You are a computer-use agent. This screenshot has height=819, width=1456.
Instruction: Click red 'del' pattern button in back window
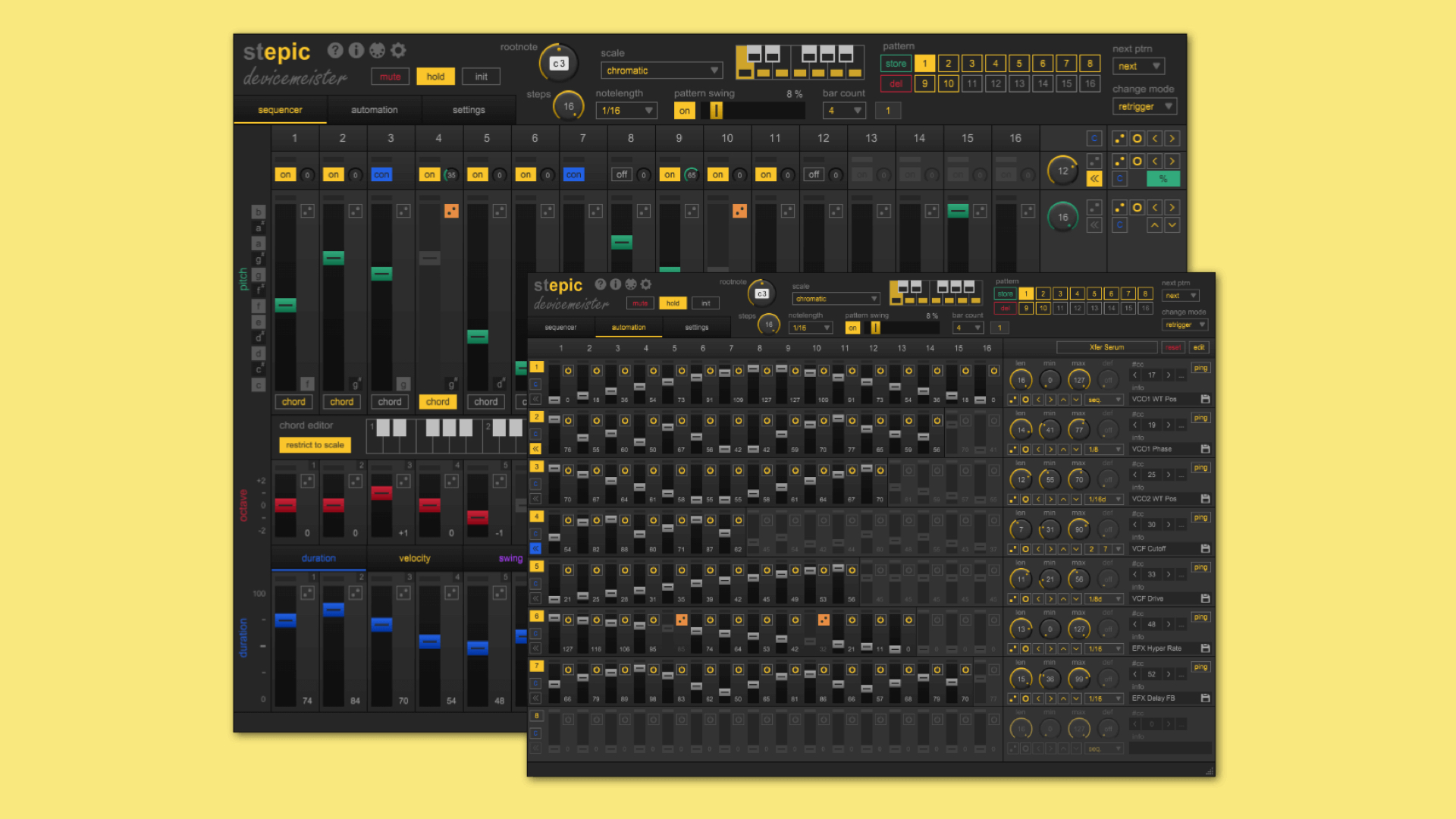point(896,83)
